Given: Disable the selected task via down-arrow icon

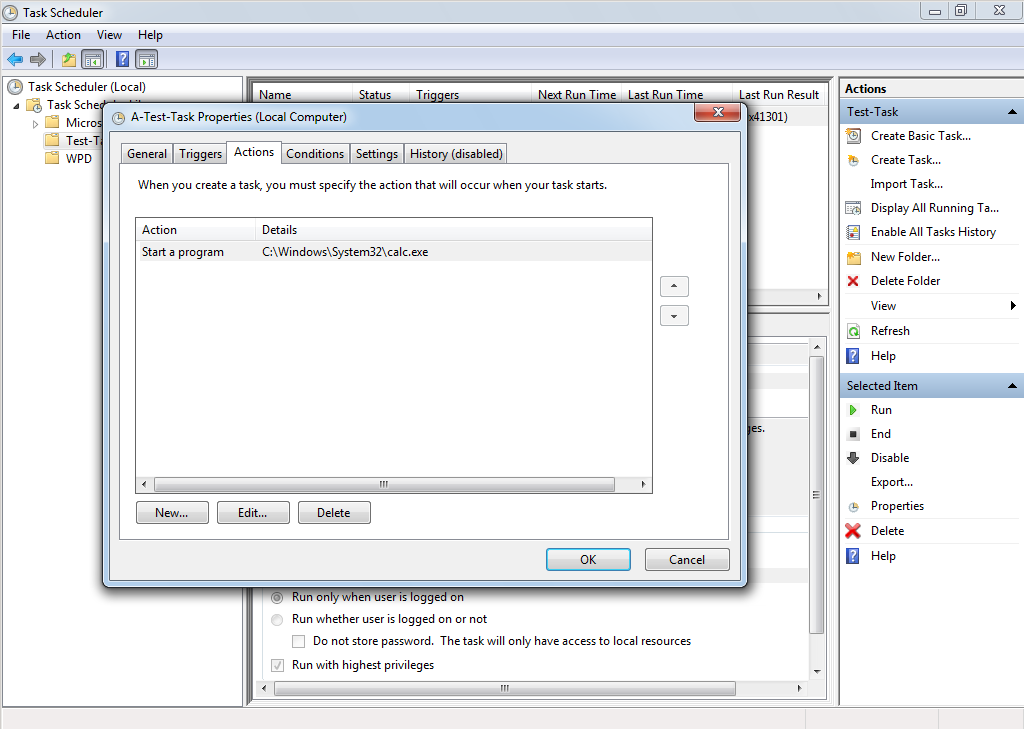Looking at the screenshot, I should [x=853, y=458].
